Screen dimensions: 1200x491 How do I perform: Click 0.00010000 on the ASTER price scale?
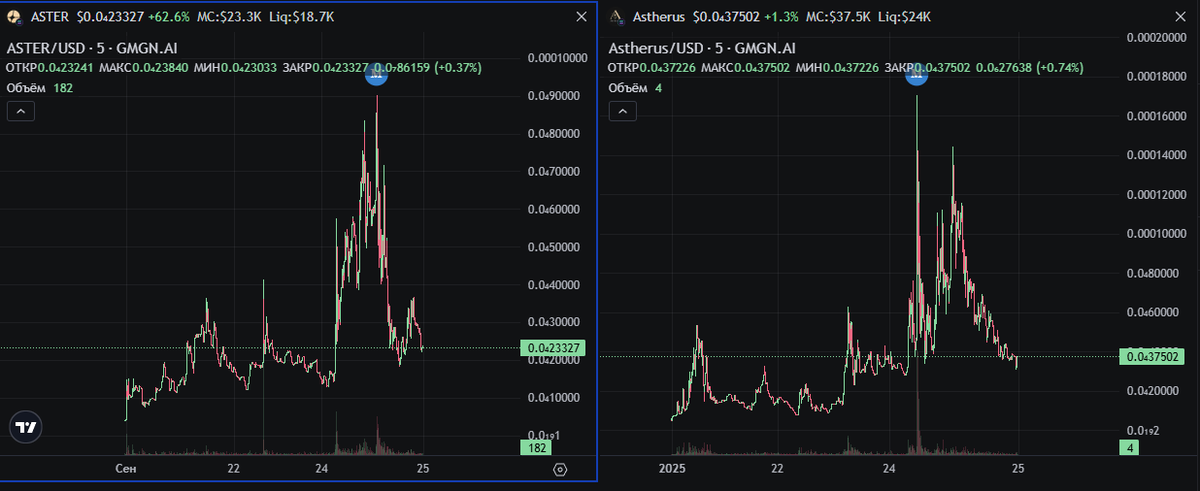558,58
